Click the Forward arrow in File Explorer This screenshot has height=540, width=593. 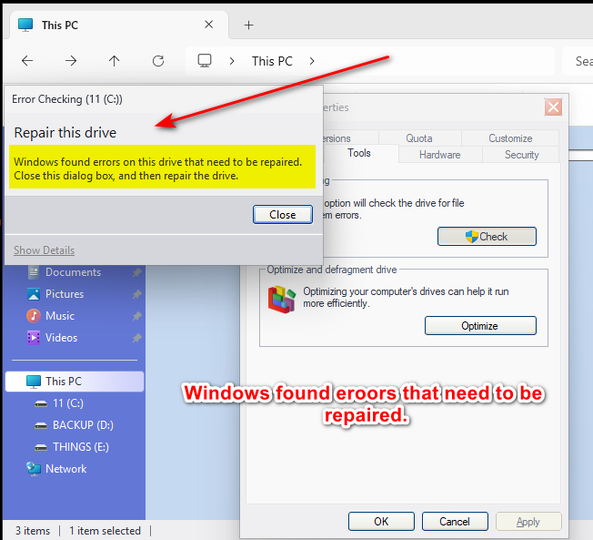coord(71,61)
